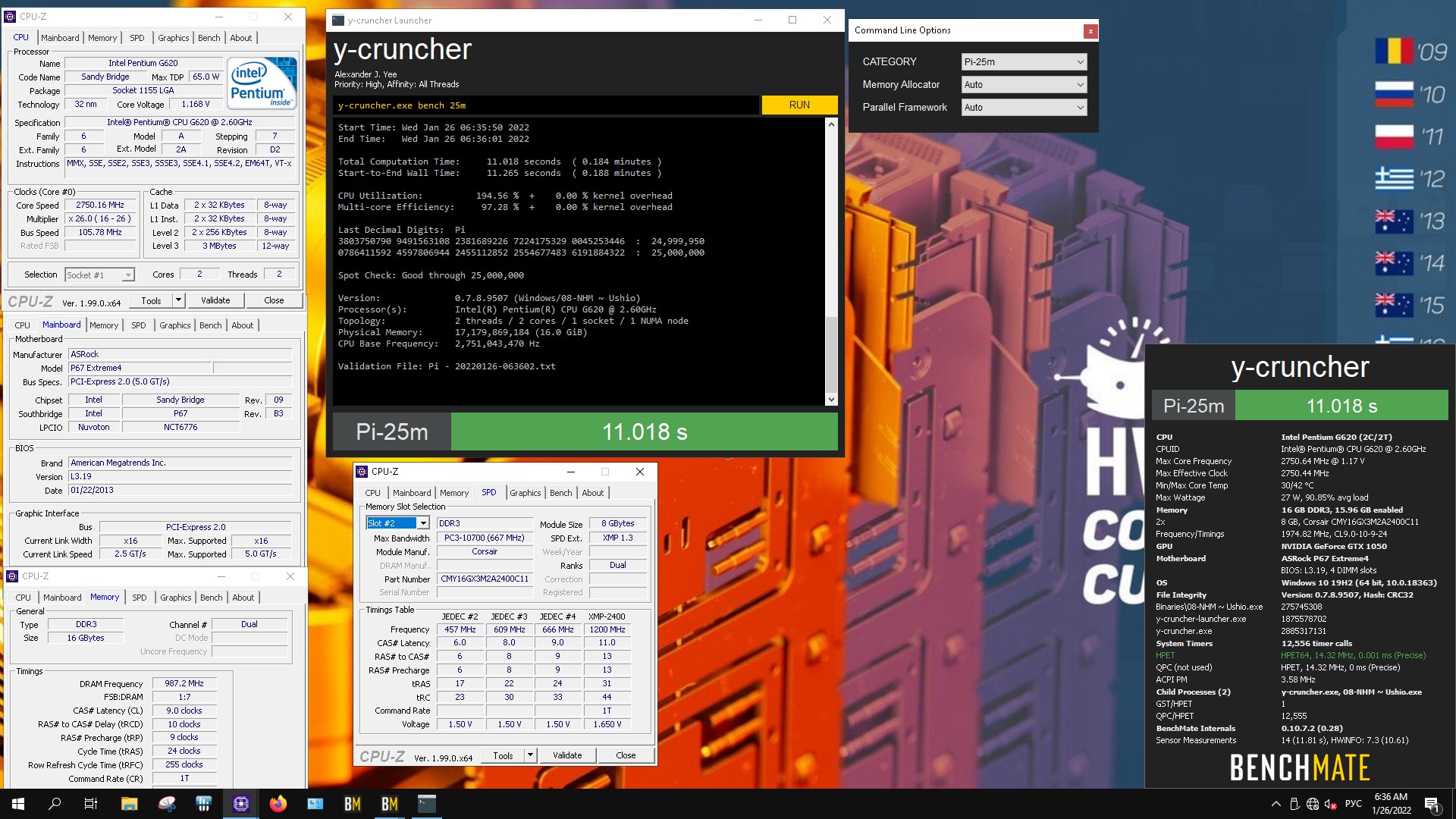Open Memory tab in CPU-Z SPD window
Image resolution: width=1456 pixels, height=819 pixels.
click(x=454, y=493)
